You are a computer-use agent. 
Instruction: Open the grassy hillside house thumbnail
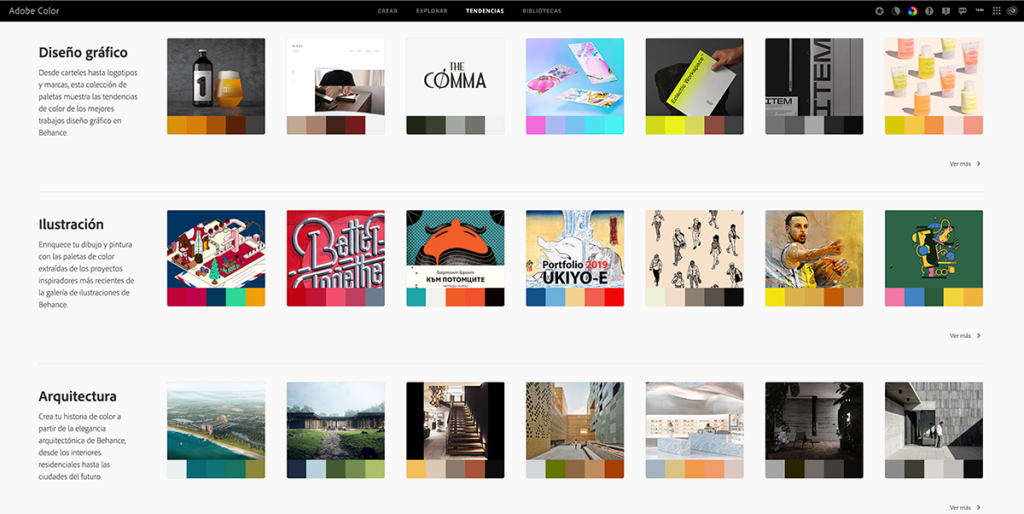pos(336,421)
